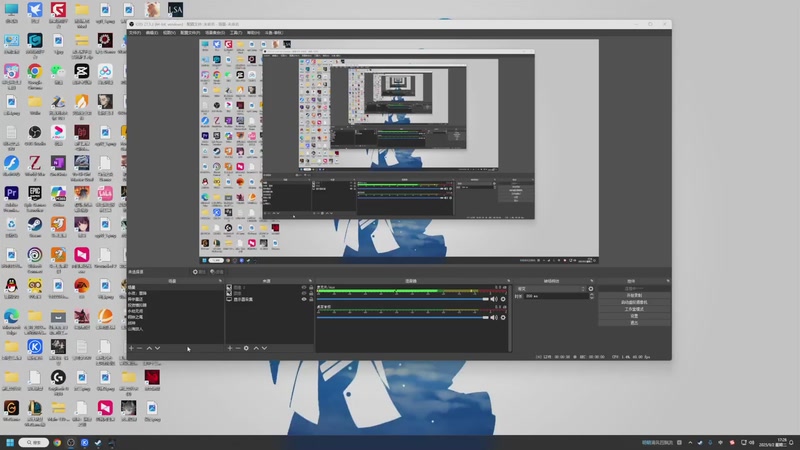The width and height of the screenshot is (800, 450).
Task: Open Windows Start button on taskbar
Action: 10,442
